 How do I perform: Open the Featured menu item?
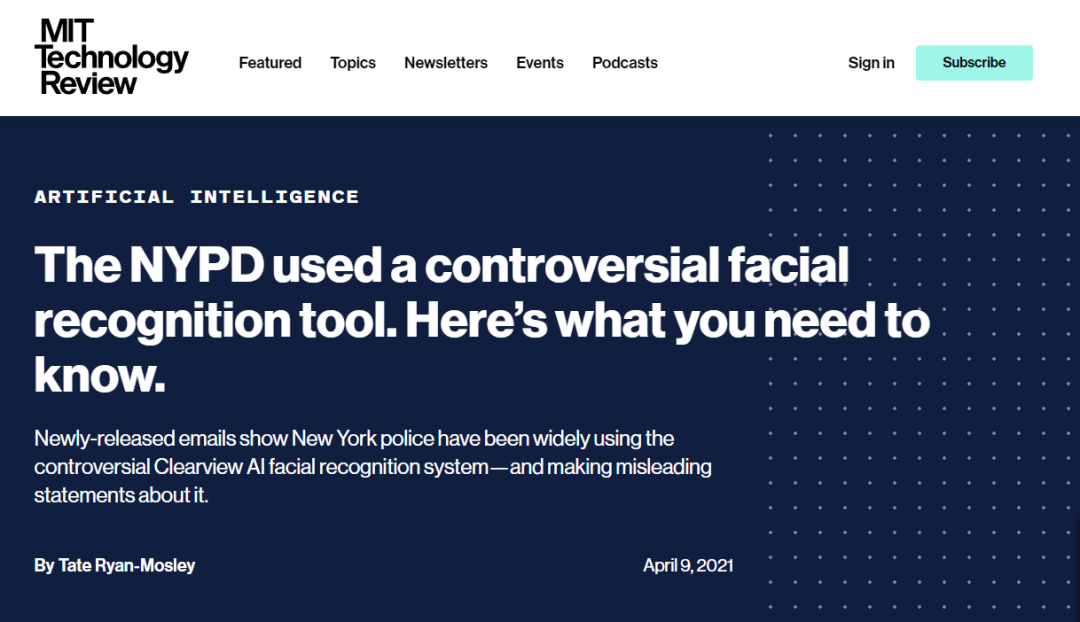click(x=270, y=63)
